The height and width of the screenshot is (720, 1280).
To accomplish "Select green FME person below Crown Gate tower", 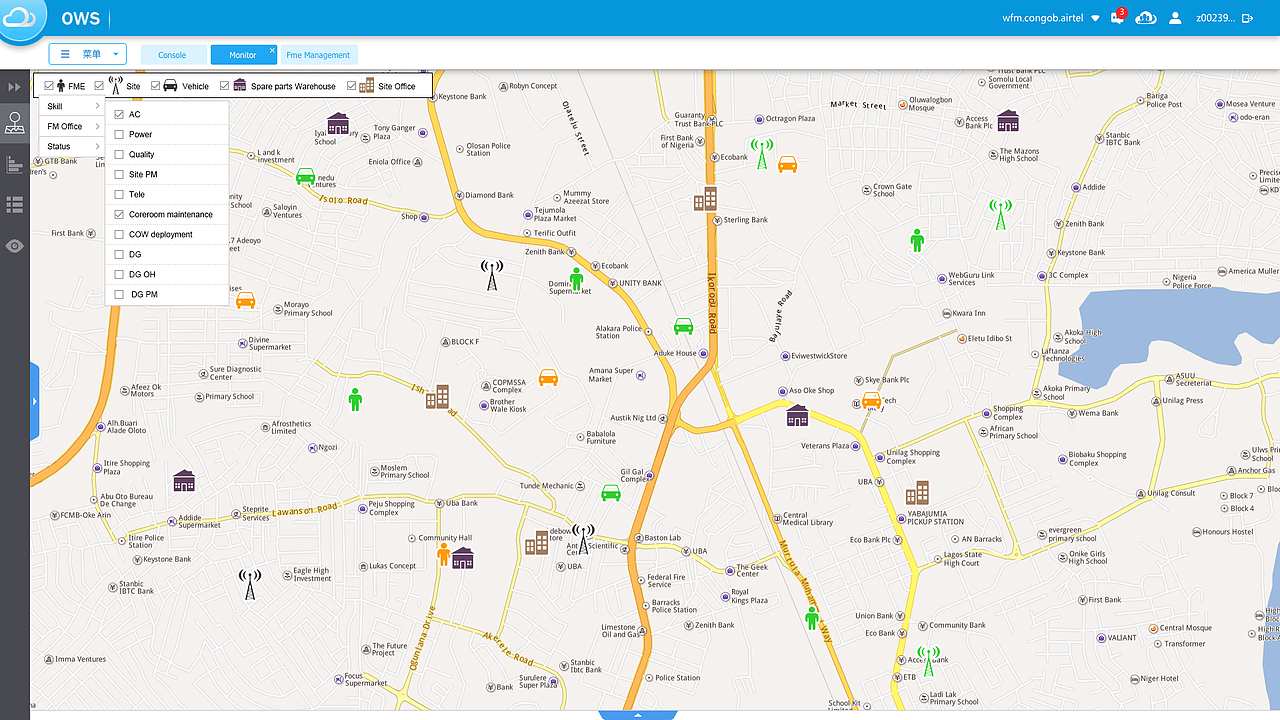I will click(x=917, y=240).
